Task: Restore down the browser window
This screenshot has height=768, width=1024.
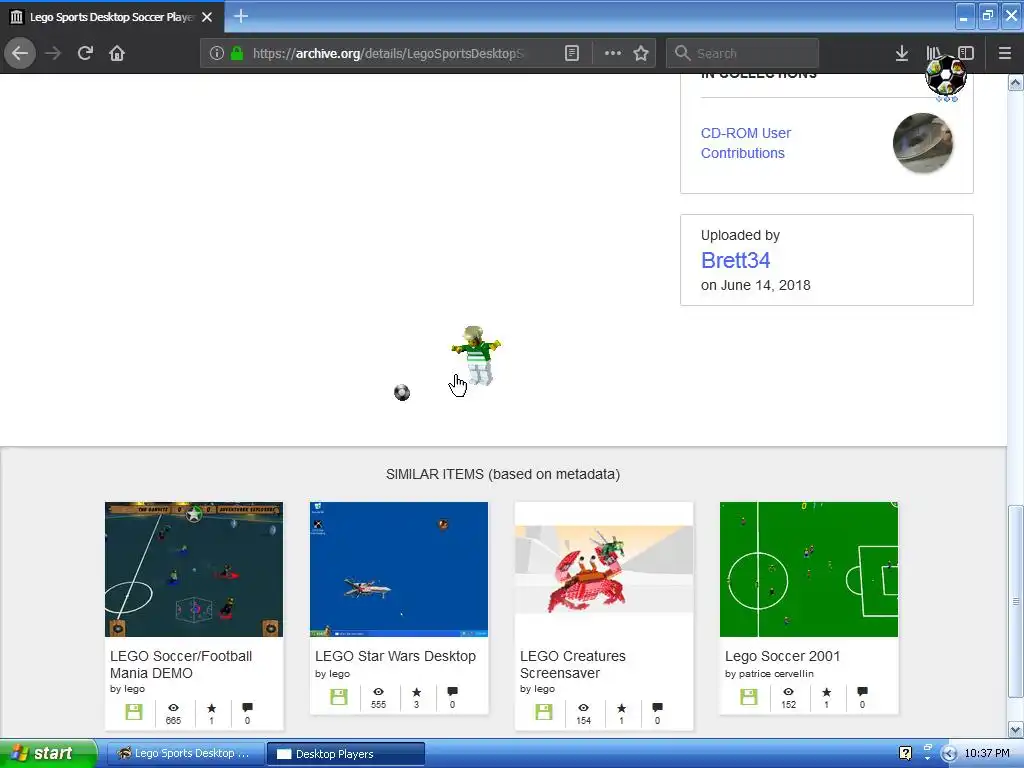Action: click(988, 16)
